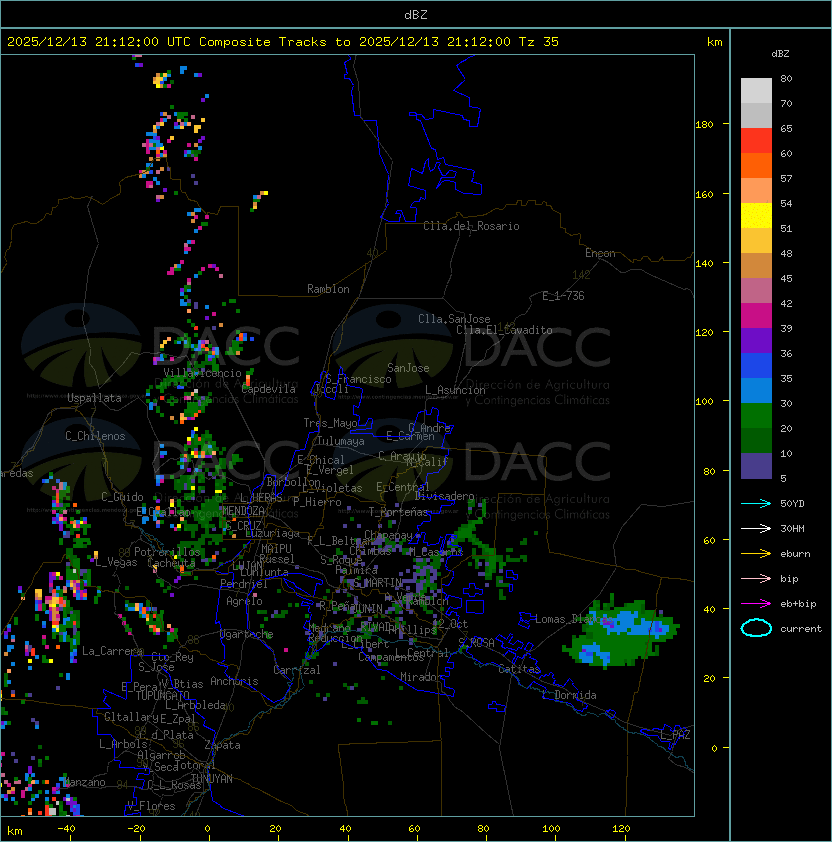The width and height of the screenshot is (832, 842).
Task: Pick the dark orange 57–60 dBZ swatch
Action: coord(756,166)
